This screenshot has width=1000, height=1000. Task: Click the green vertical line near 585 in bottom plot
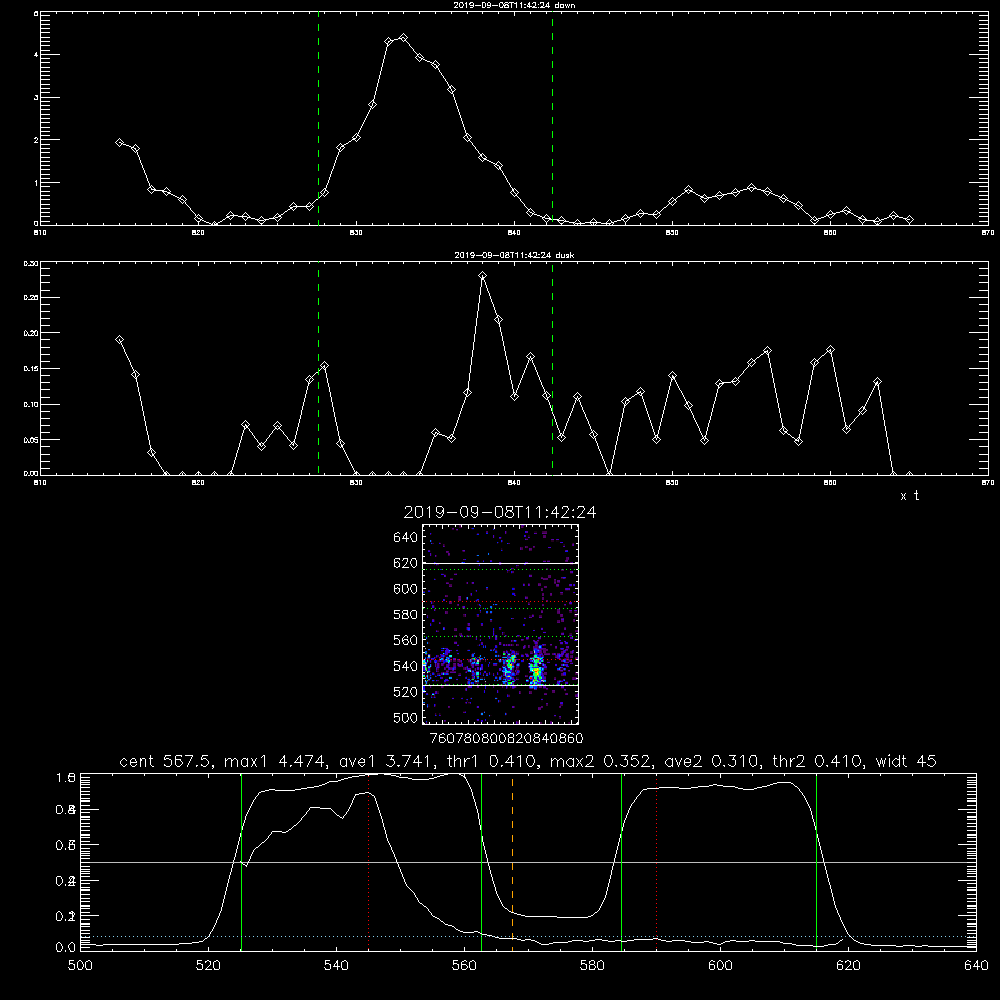pos(621,861)
